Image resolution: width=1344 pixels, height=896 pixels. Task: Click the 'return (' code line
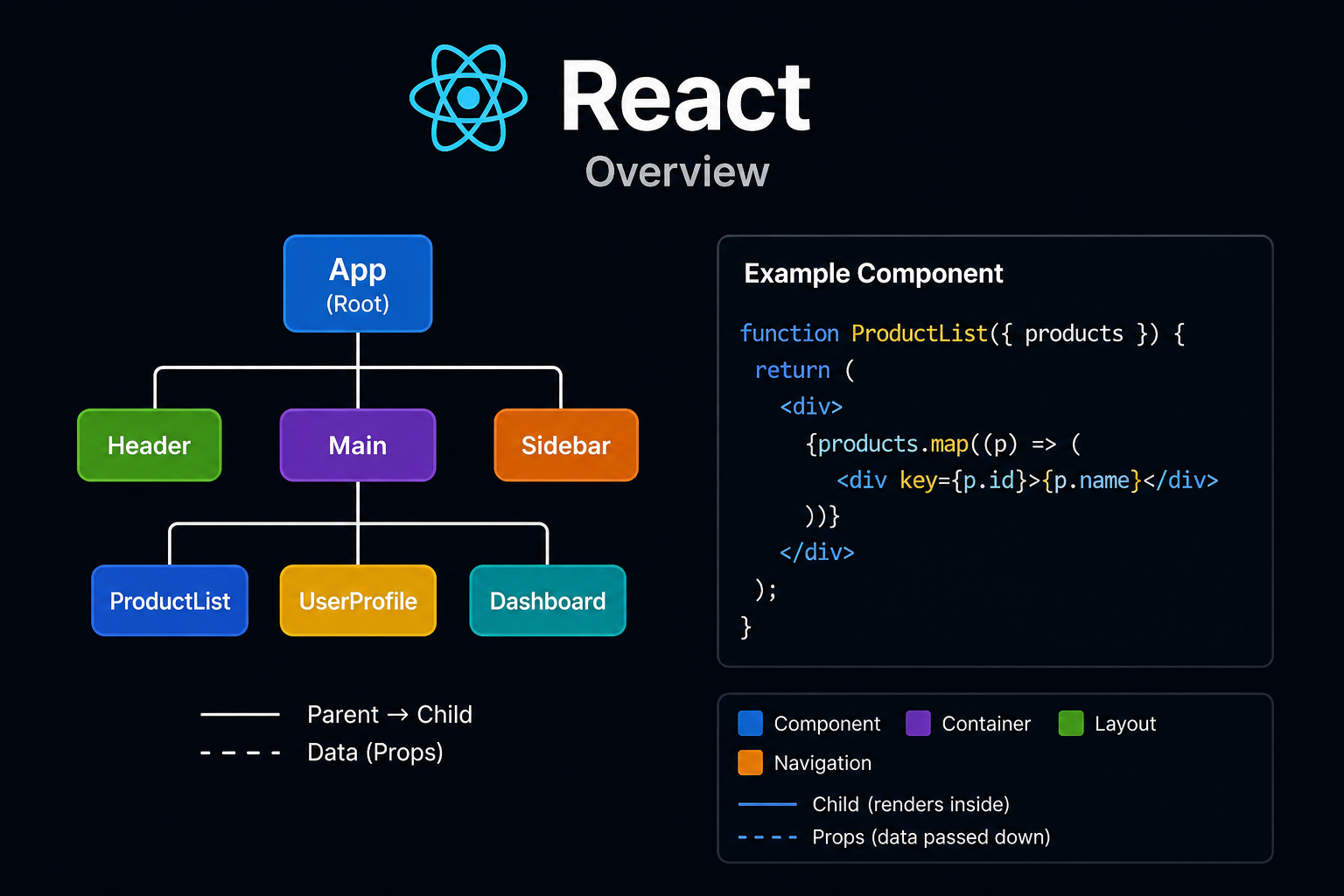pos(805,370)
